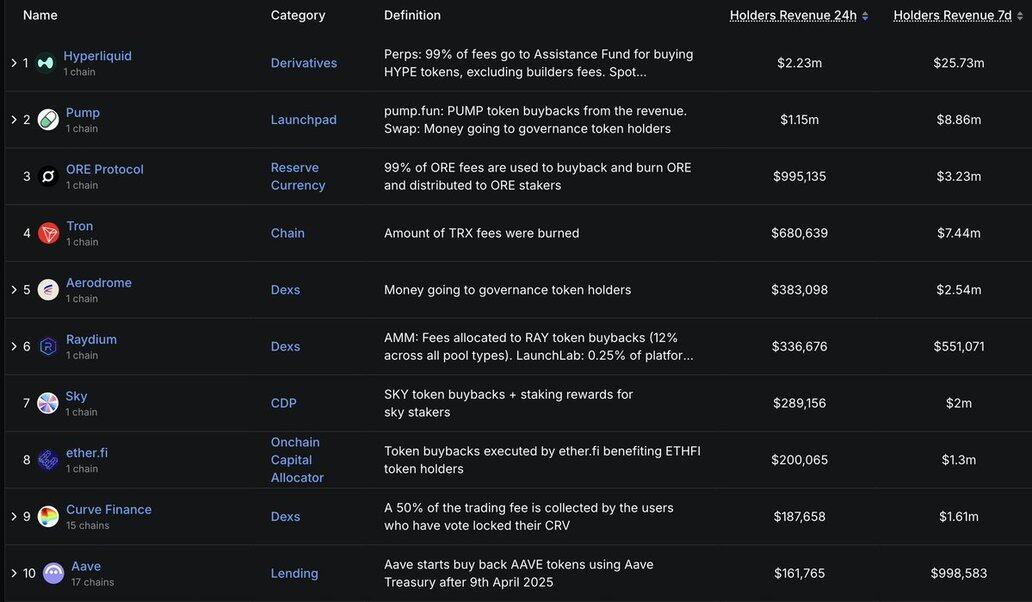Click the Hyperliquid protocol logo icon
The width and height of the screenshot is (1032, 602).
click(x=45, y=63)
